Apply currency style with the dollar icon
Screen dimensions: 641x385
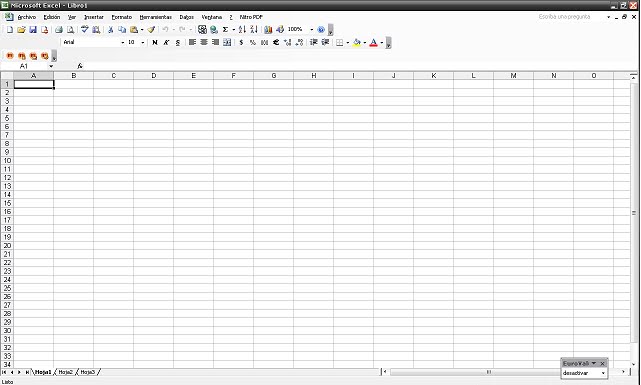click(241, 43)
